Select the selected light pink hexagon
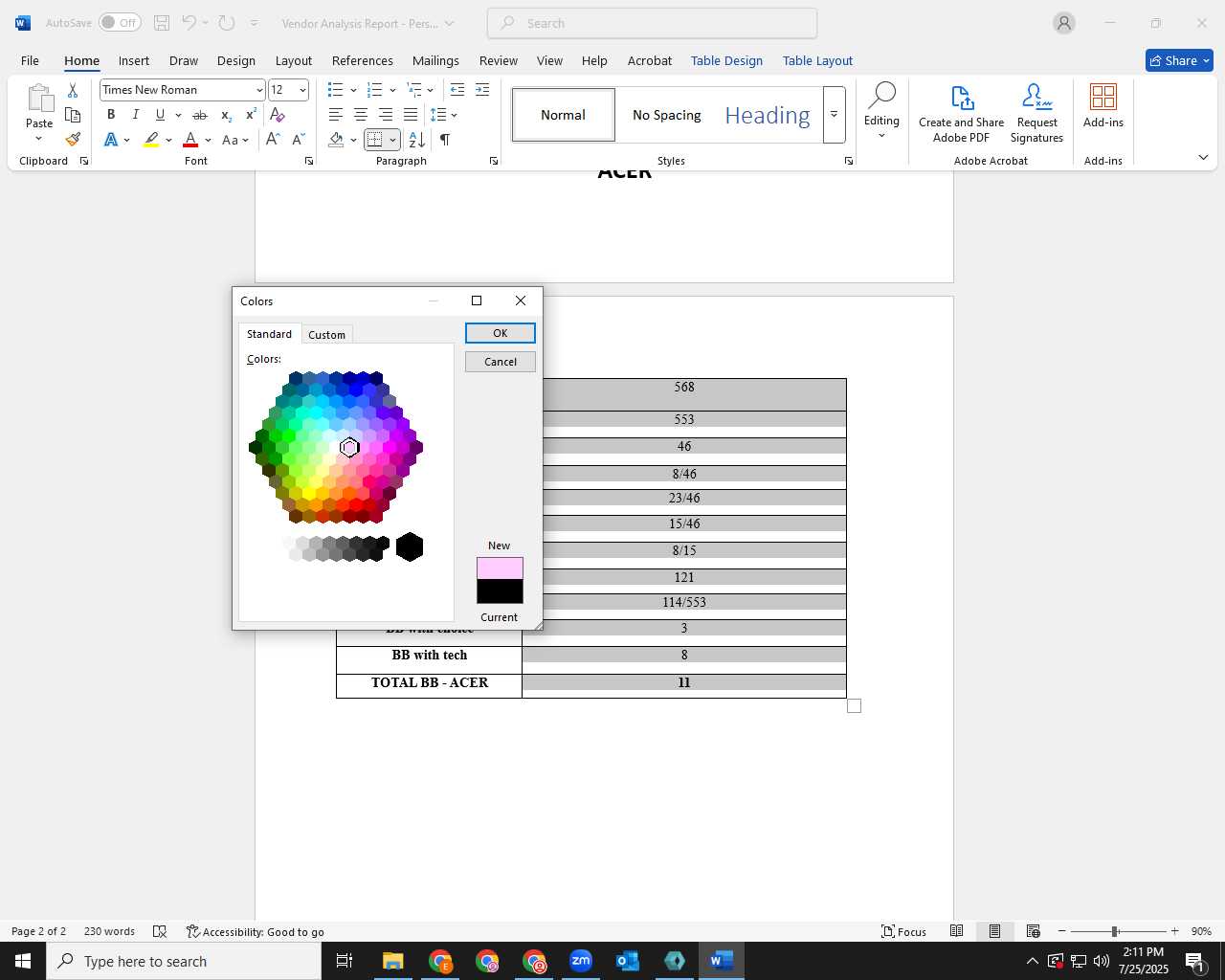This screenshot has width=1225, height=980. coord(349,447)
